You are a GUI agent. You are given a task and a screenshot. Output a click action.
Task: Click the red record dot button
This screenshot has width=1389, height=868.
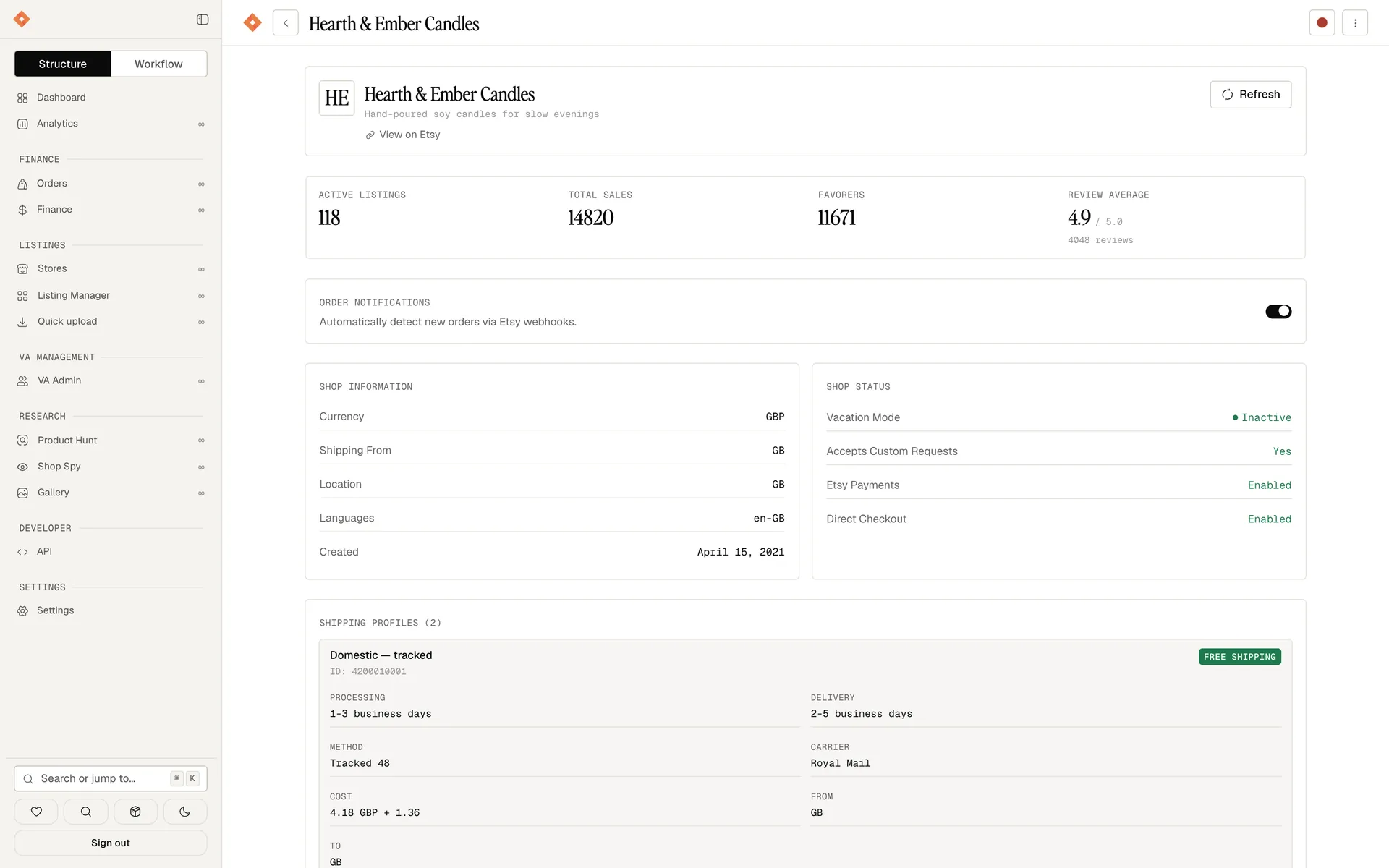click(1322, 22)
